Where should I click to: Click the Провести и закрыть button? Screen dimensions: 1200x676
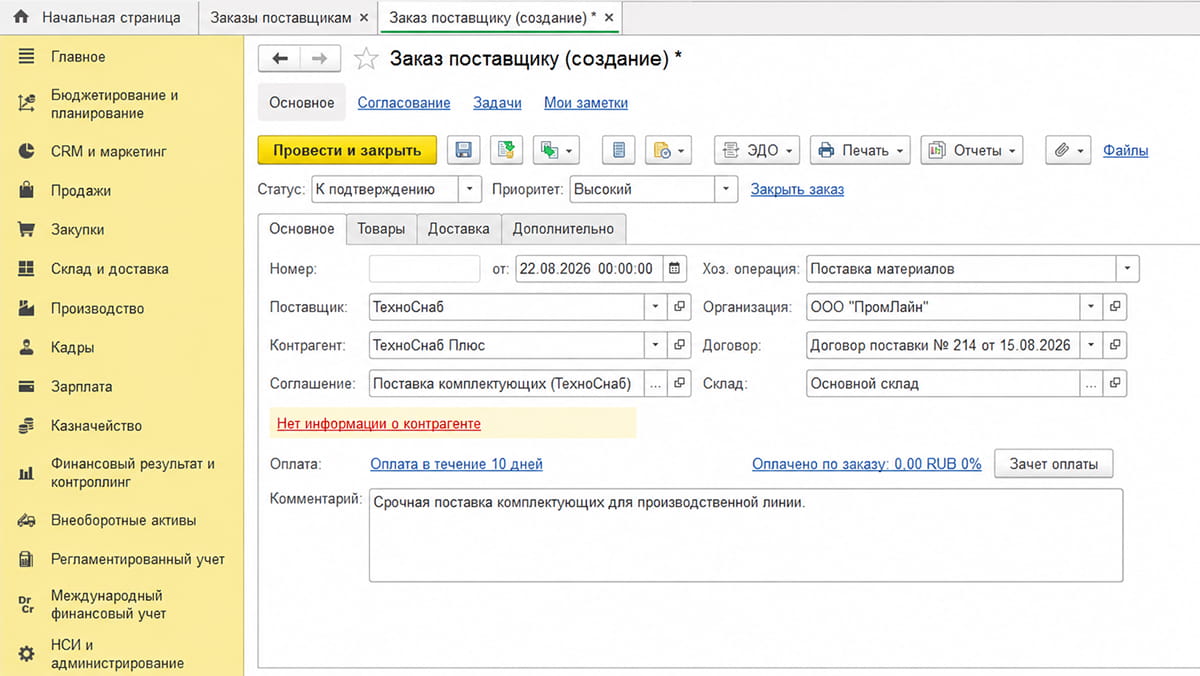(347, 151)
